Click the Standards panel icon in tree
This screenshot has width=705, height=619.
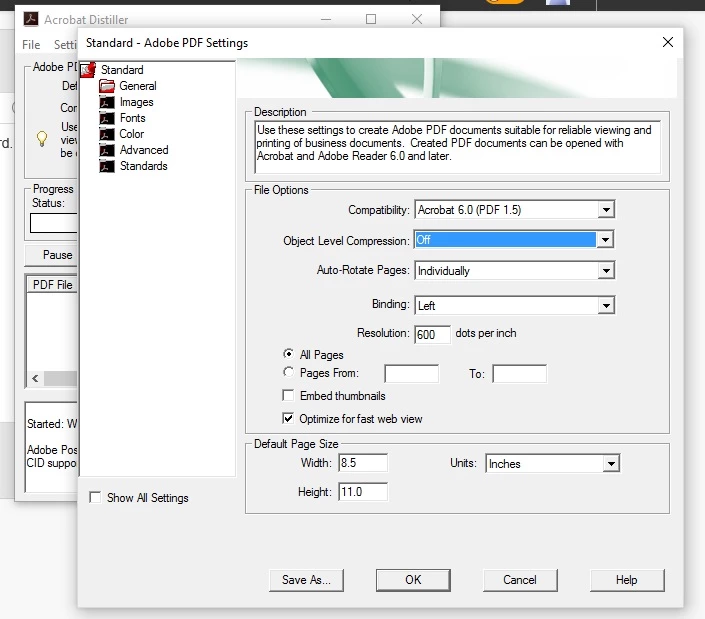click(107, 166)
